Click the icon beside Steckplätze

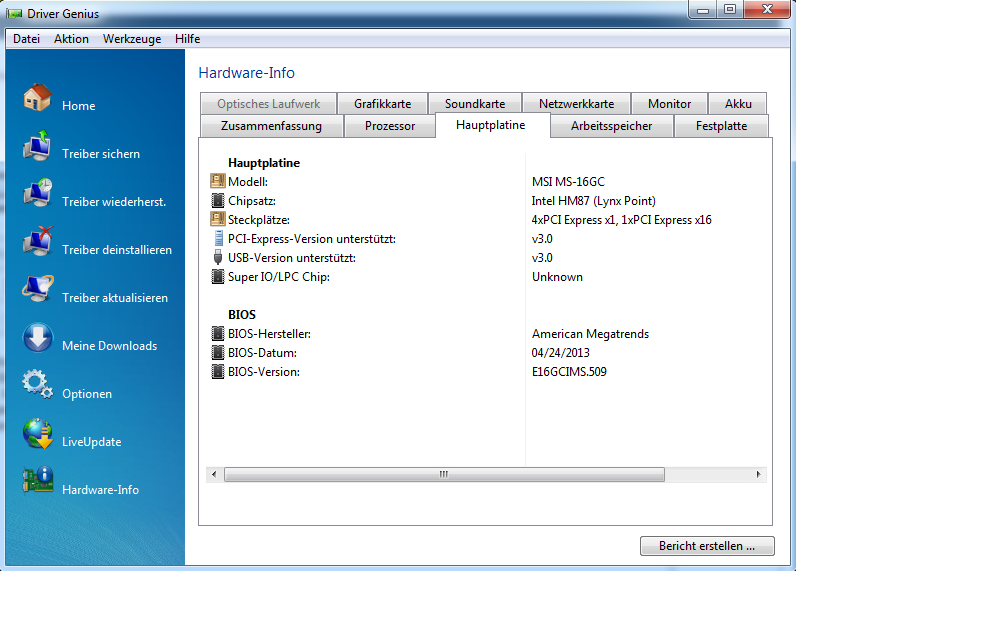(x=218, y=219)
